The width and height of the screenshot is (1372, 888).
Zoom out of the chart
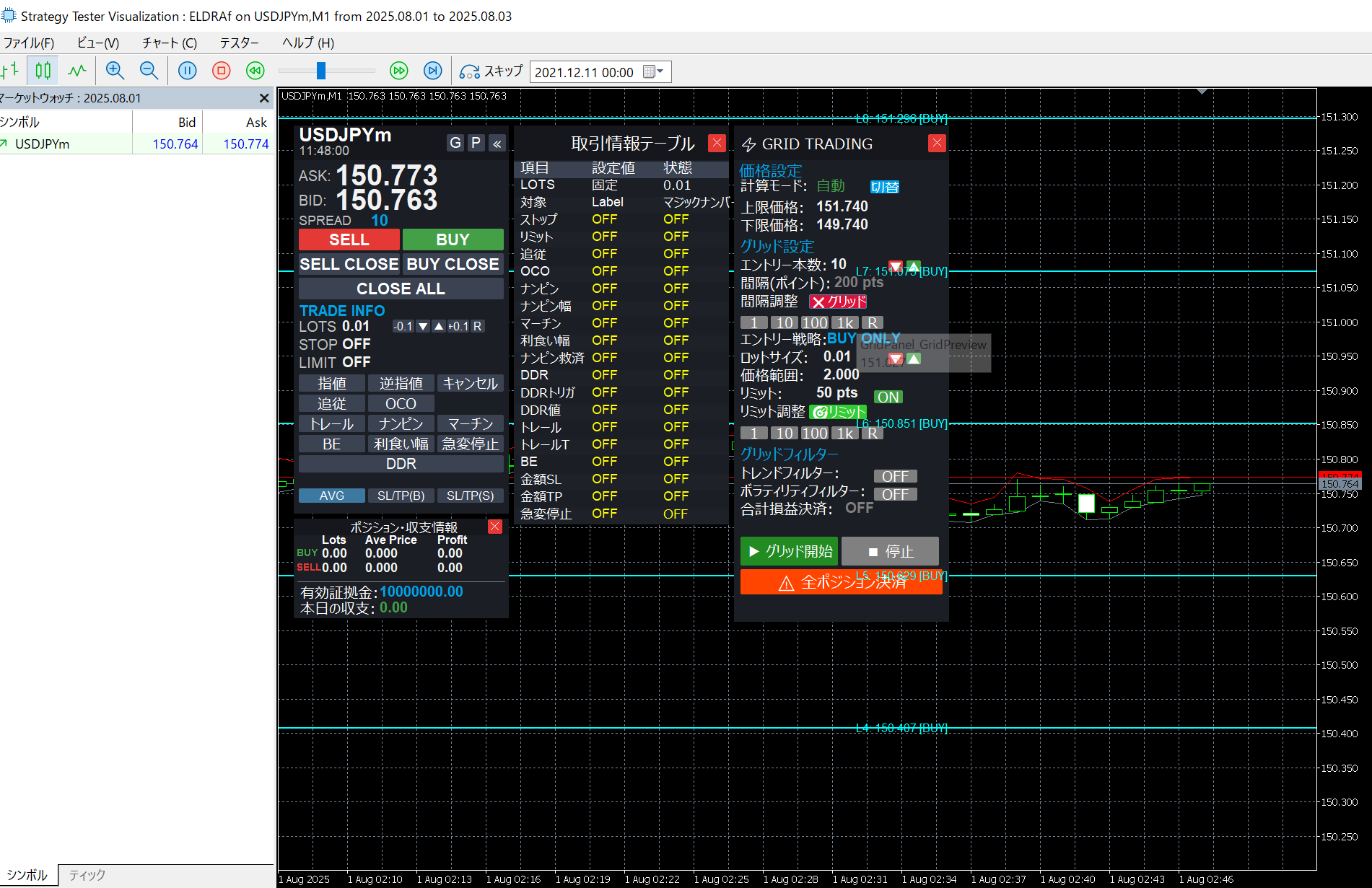tap(149, 71)
